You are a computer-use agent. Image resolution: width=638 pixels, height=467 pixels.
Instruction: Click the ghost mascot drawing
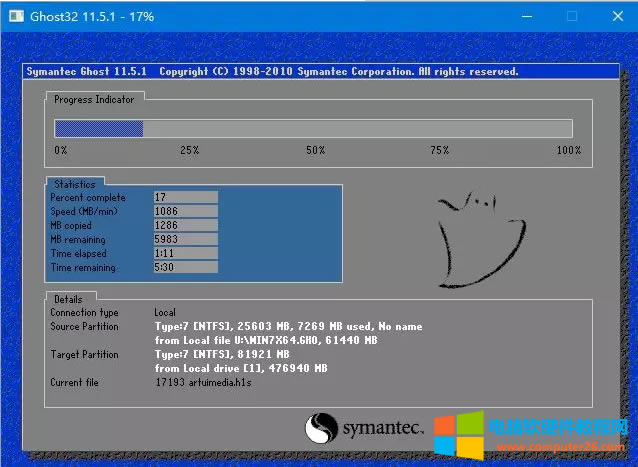pyautogui.click(x=481, y=240)
